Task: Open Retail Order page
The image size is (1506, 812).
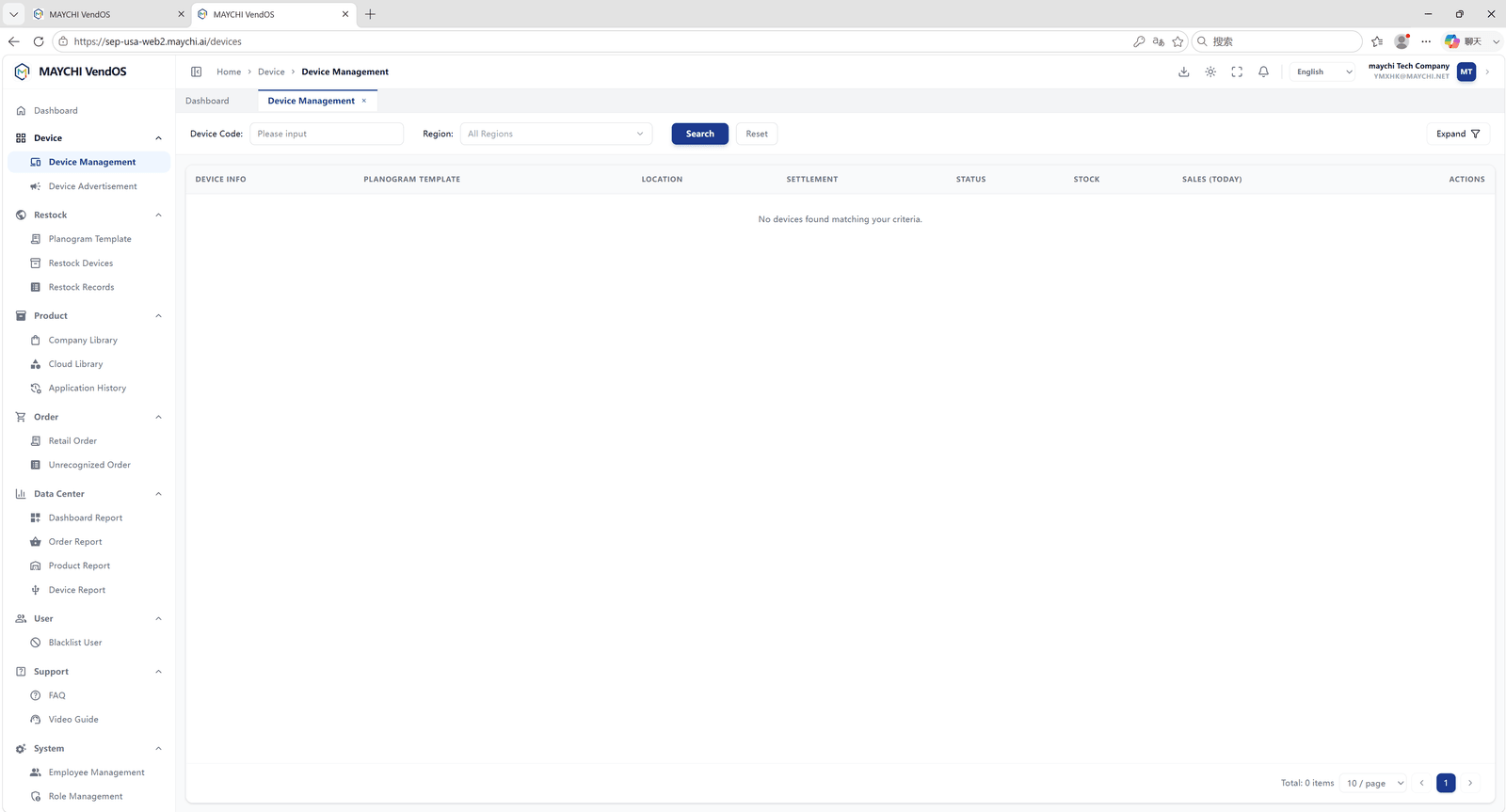Action: point(88,440)
